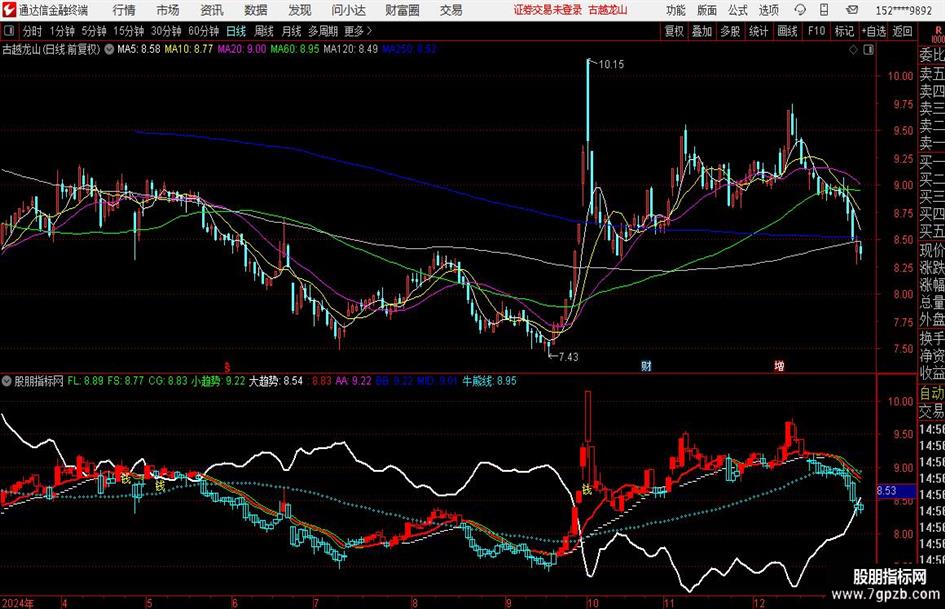945x609 pixels.
Task: Click the MA5: 8.58 indicator label
Action: click(x=139, y=49)
